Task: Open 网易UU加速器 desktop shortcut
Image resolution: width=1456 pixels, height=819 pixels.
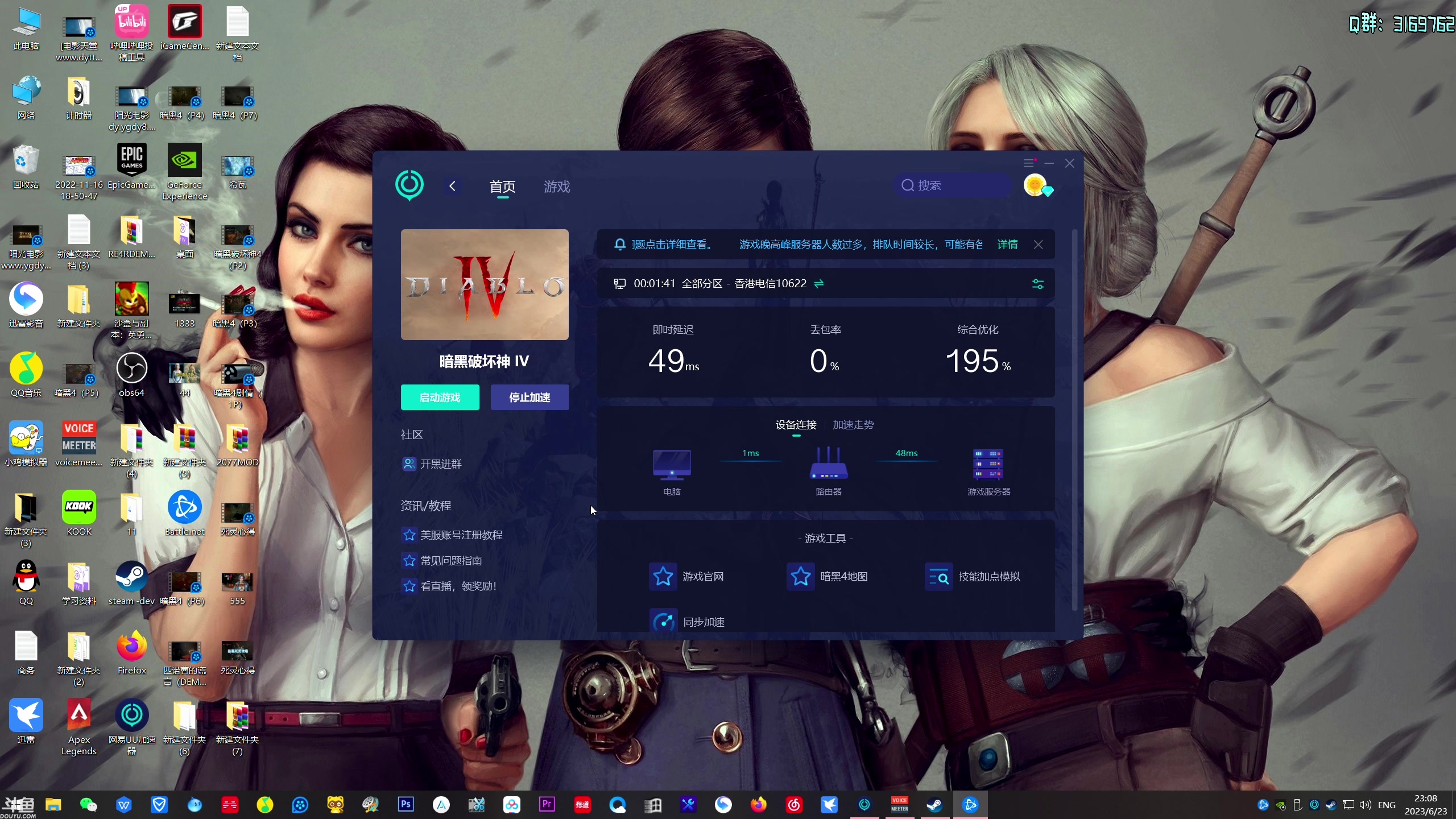Action: click(x=131, y=727)
